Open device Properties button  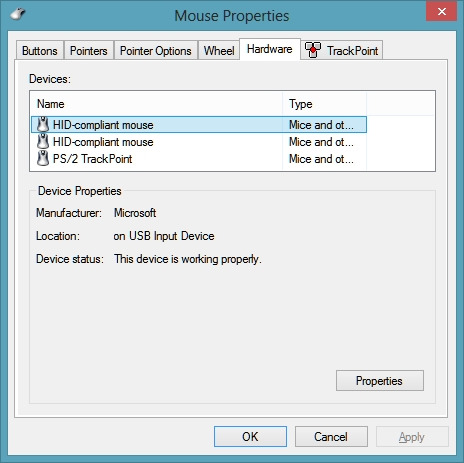click(x=380, y=380)
